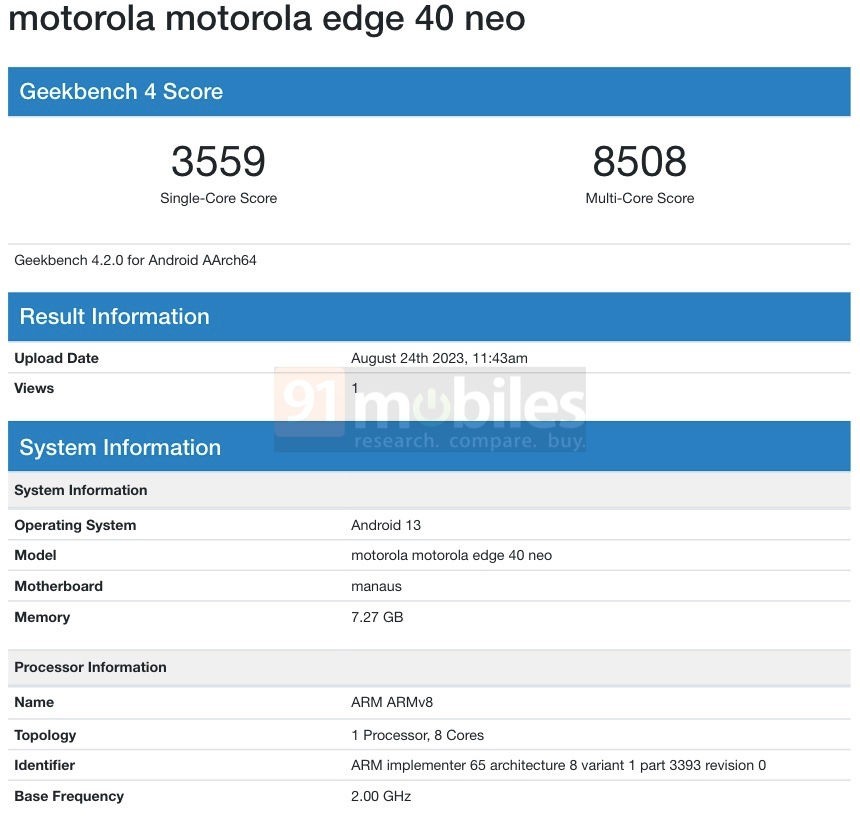860x819 pixels.
Task: Click the 'Android 13' operating system value
Action: click(386, 525)
